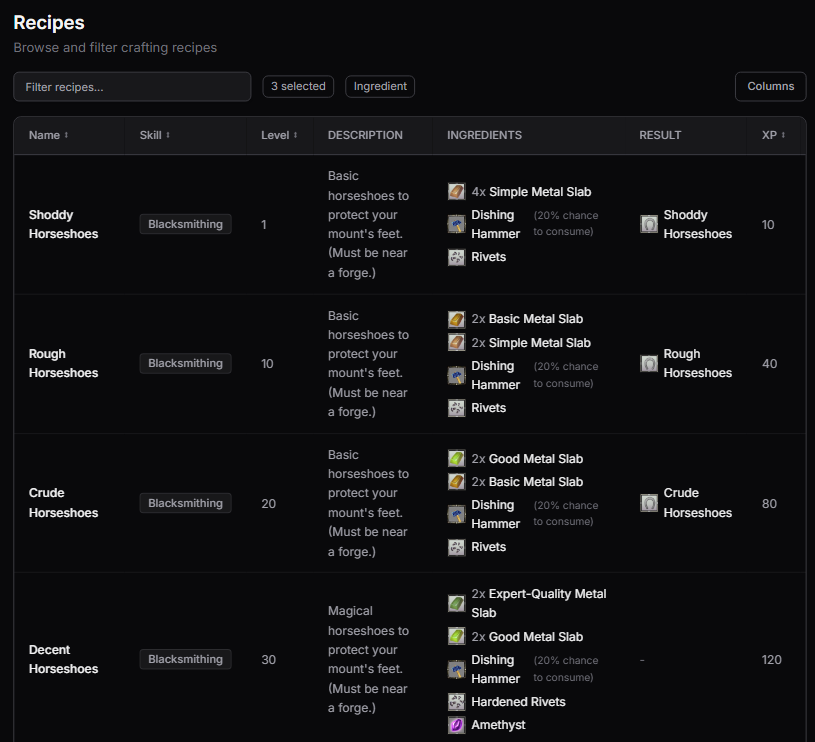
Task: Open the Decent Horseshoes recipe entry
Action: coord(63,659)
